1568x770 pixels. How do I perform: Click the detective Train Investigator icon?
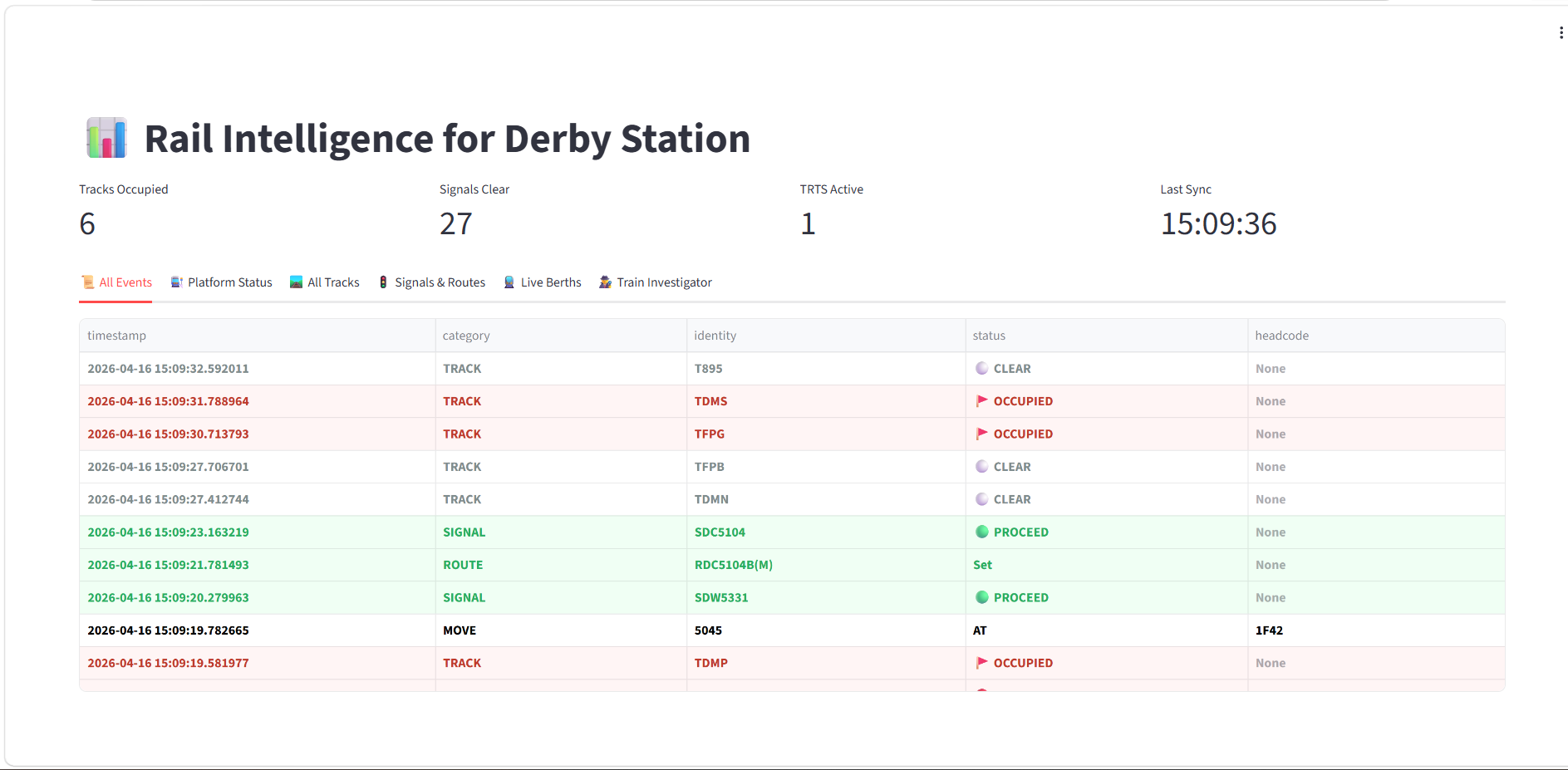point(605,282)
